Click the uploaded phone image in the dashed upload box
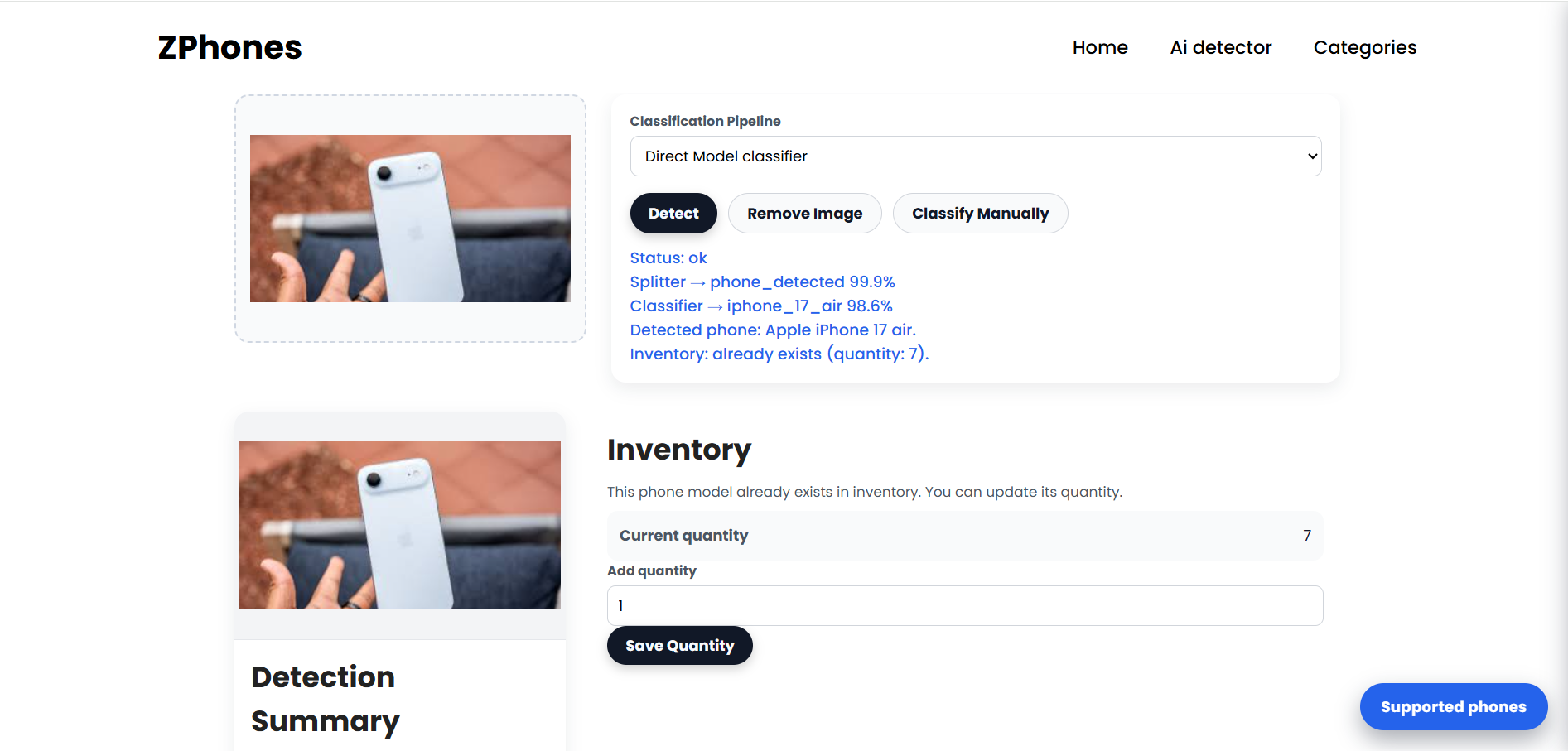This screenshot has width=1568, height=751. click(410, 219)
